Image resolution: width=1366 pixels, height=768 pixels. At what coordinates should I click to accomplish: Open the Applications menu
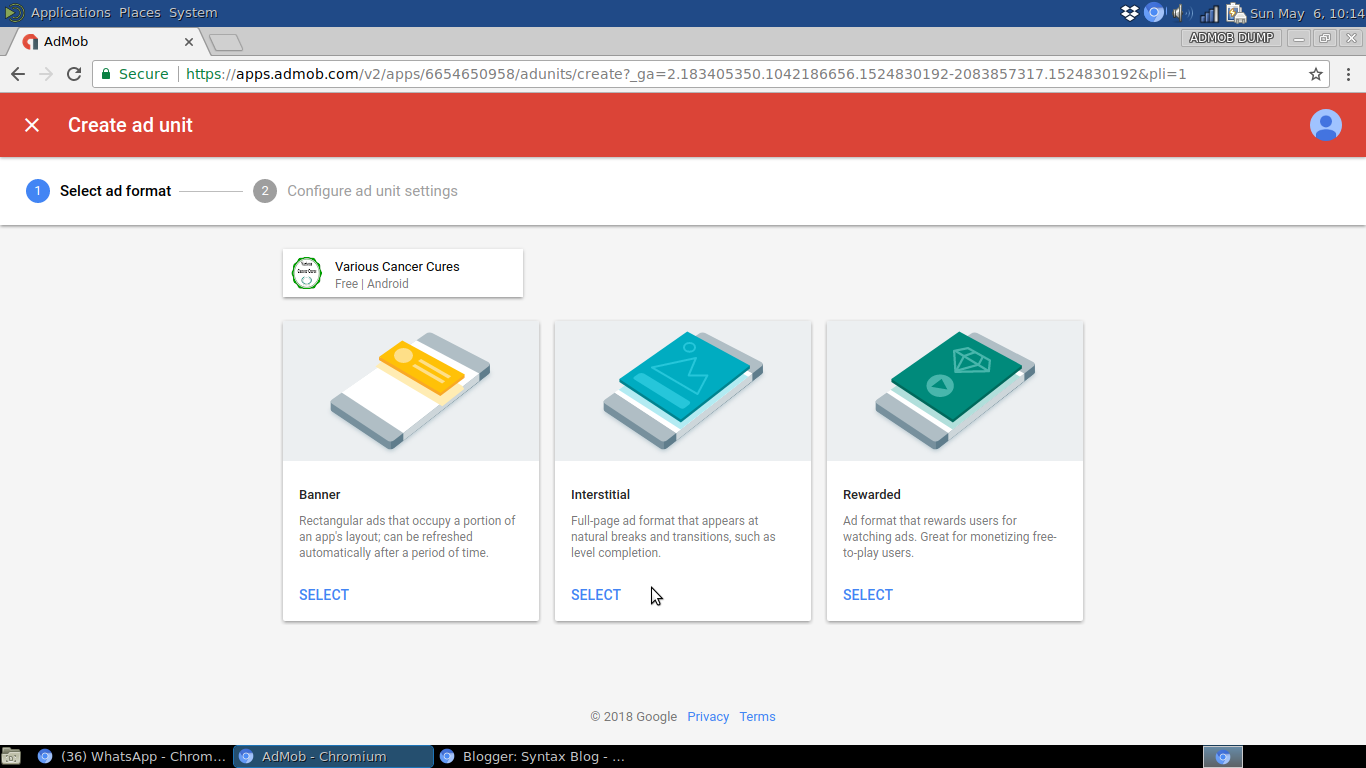coord(70,13)
